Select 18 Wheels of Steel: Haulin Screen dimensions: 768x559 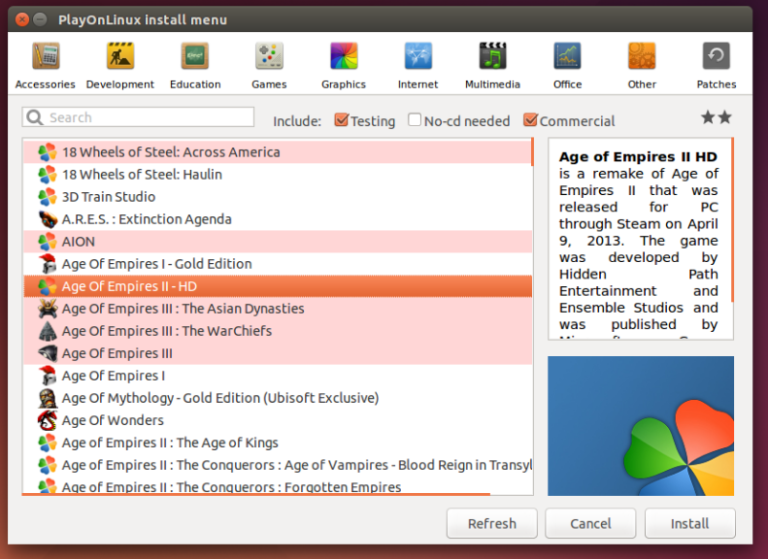coord(277,174)
